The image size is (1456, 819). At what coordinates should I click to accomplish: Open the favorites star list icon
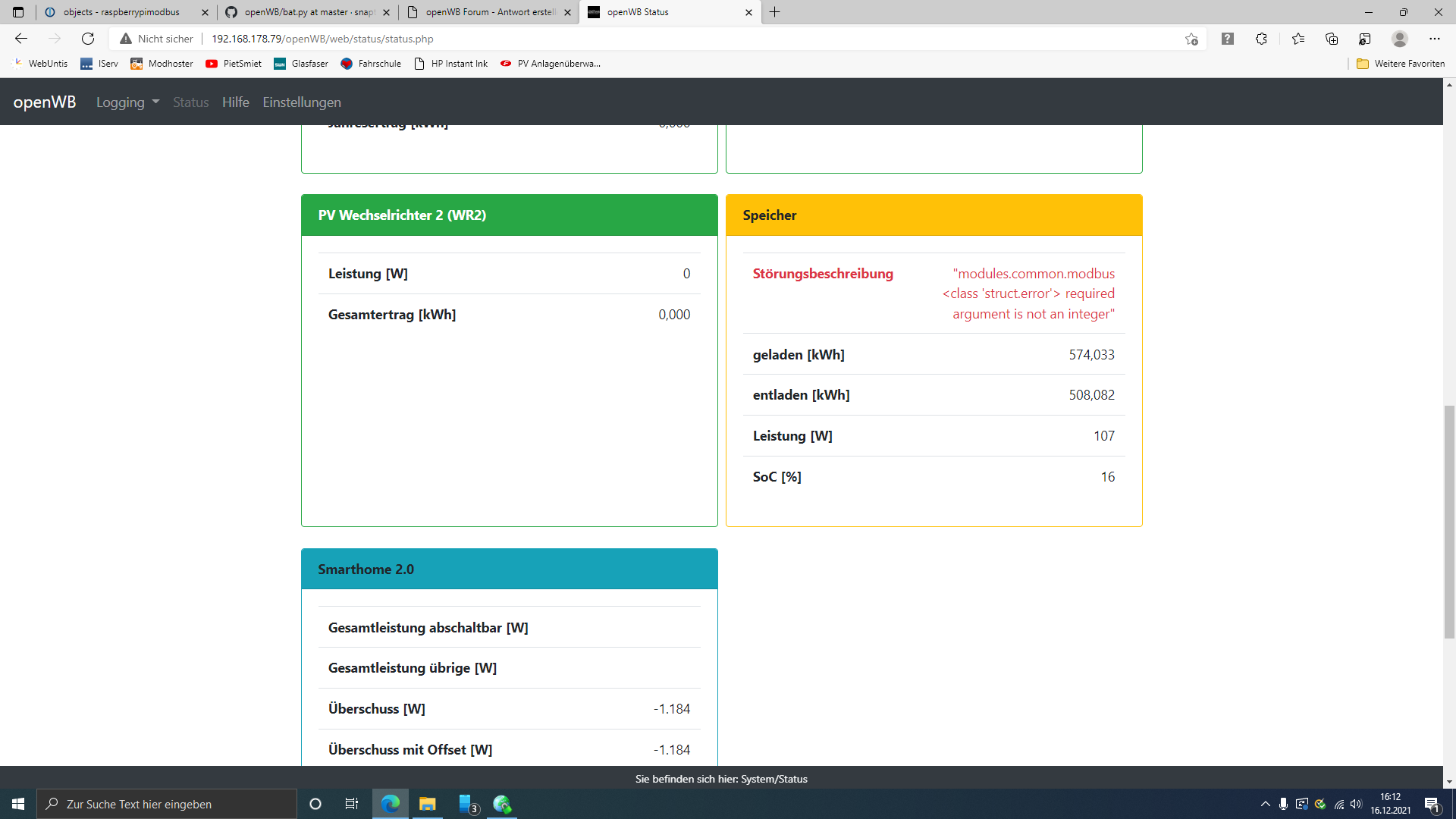1298,39
